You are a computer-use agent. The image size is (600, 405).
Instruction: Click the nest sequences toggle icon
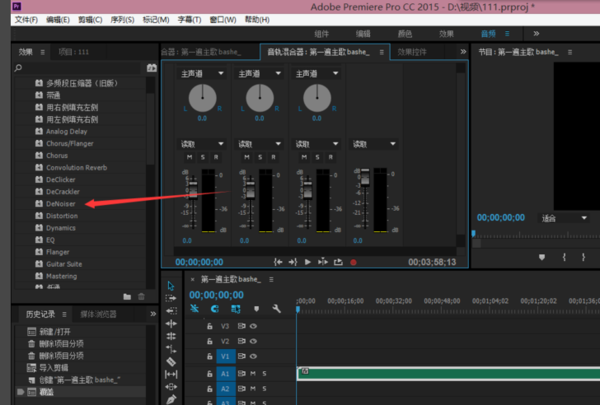point(194,309)
